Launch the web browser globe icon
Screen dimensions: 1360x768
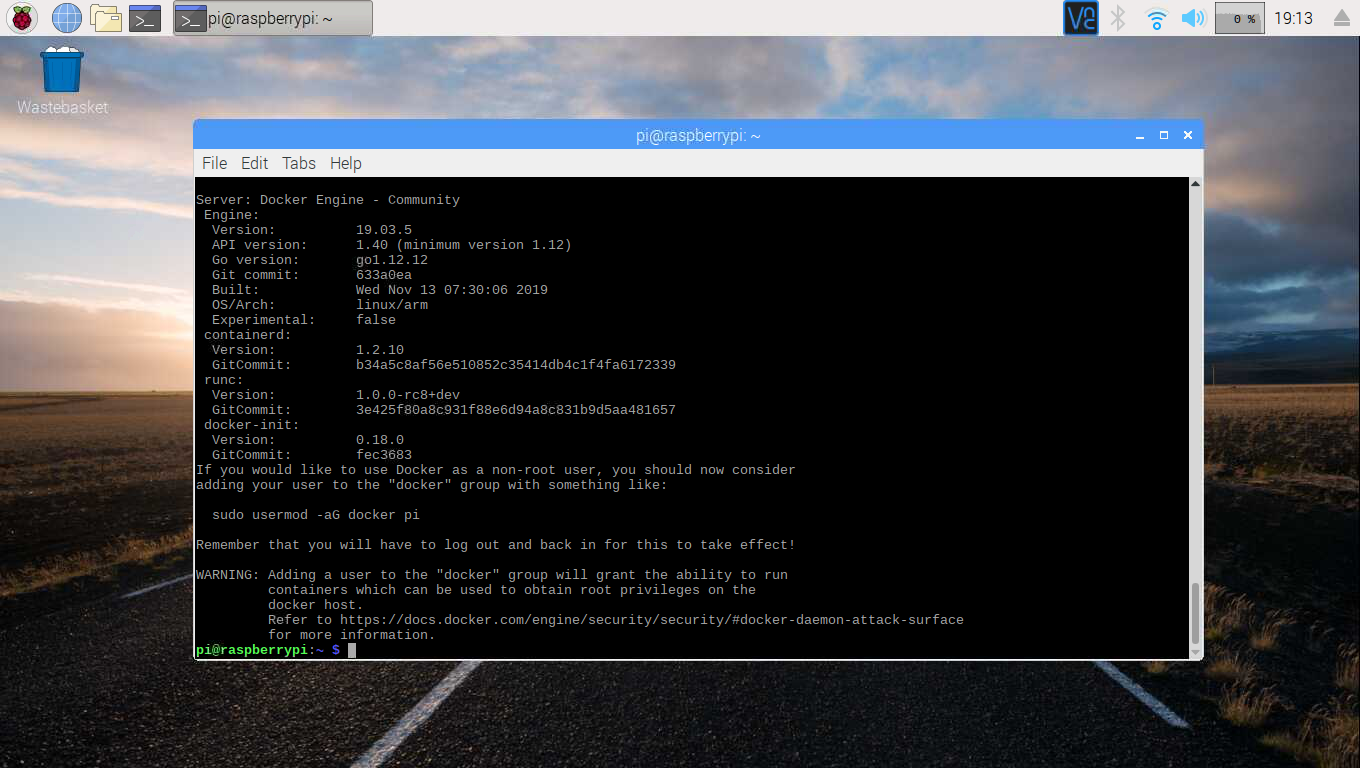(x=67, y=18)
